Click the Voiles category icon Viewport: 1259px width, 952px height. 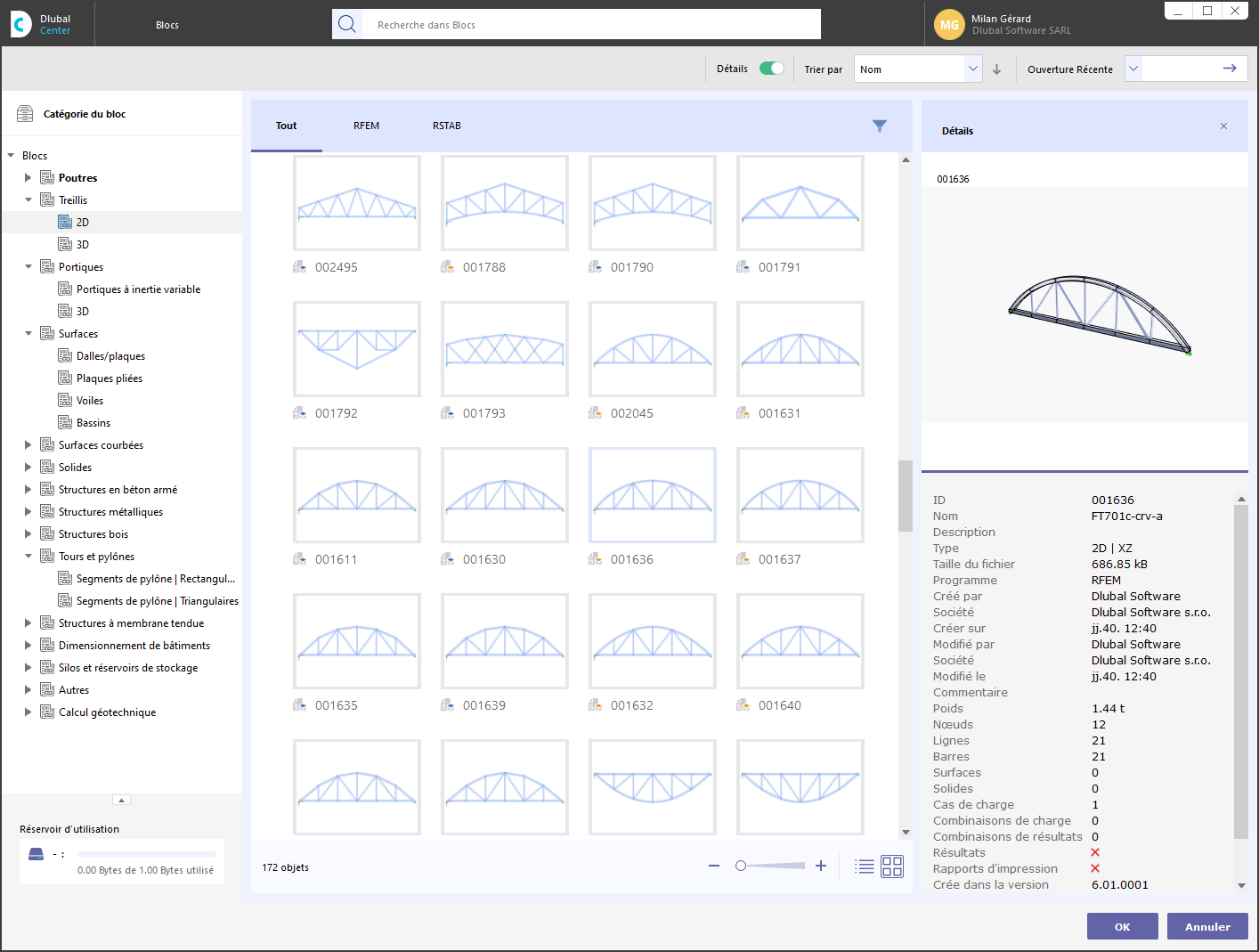(65, 400)
